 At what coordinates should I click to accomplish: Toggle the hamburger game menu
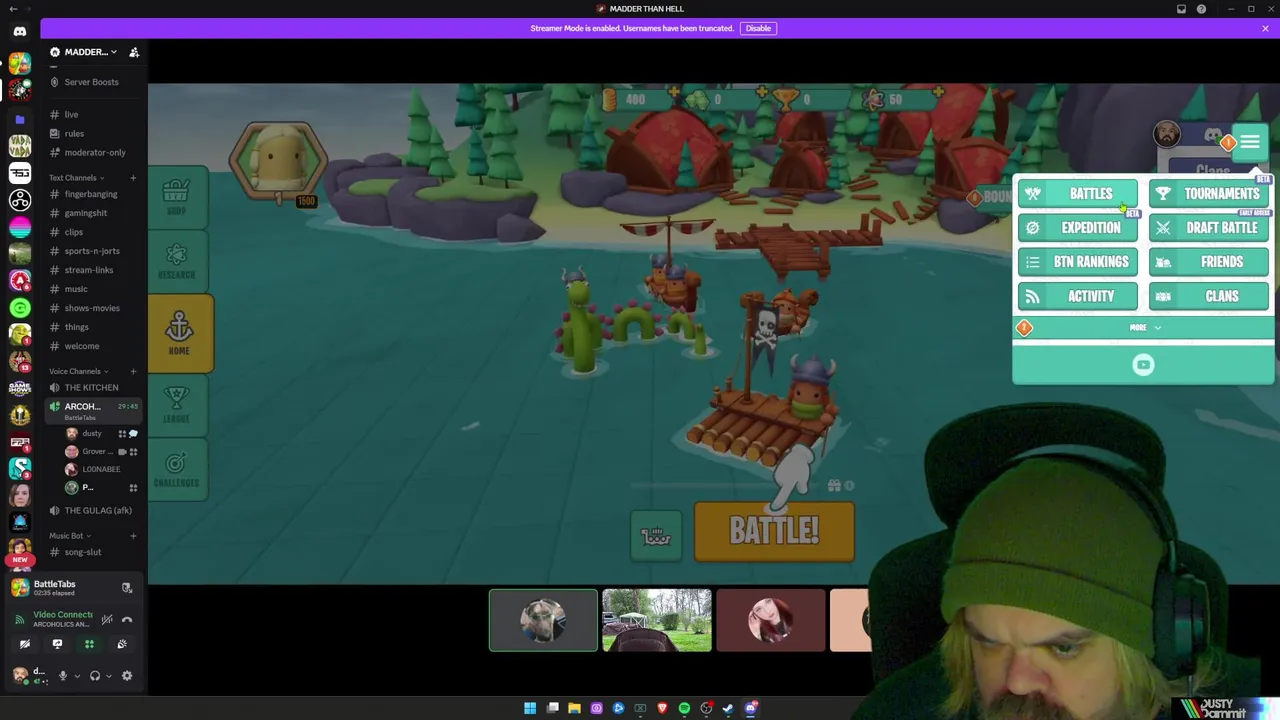click(1250, 142)
